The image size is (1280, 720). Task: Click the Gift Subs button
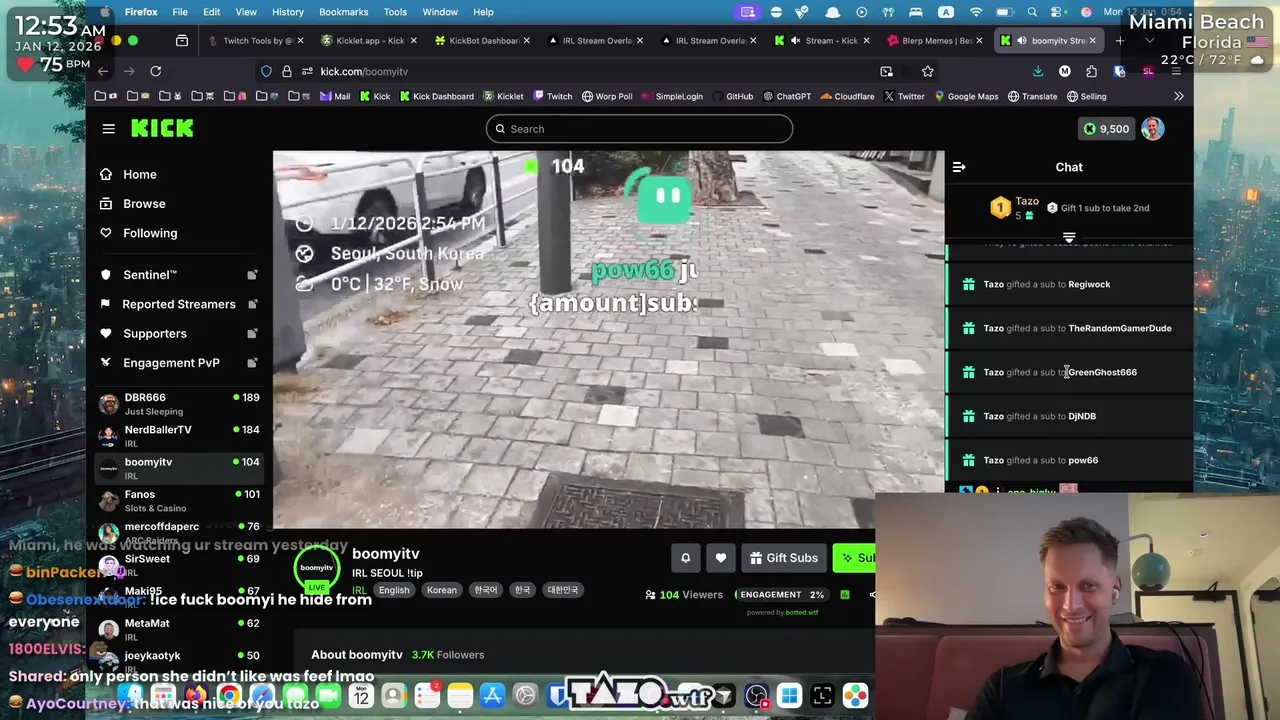[784, 558]
